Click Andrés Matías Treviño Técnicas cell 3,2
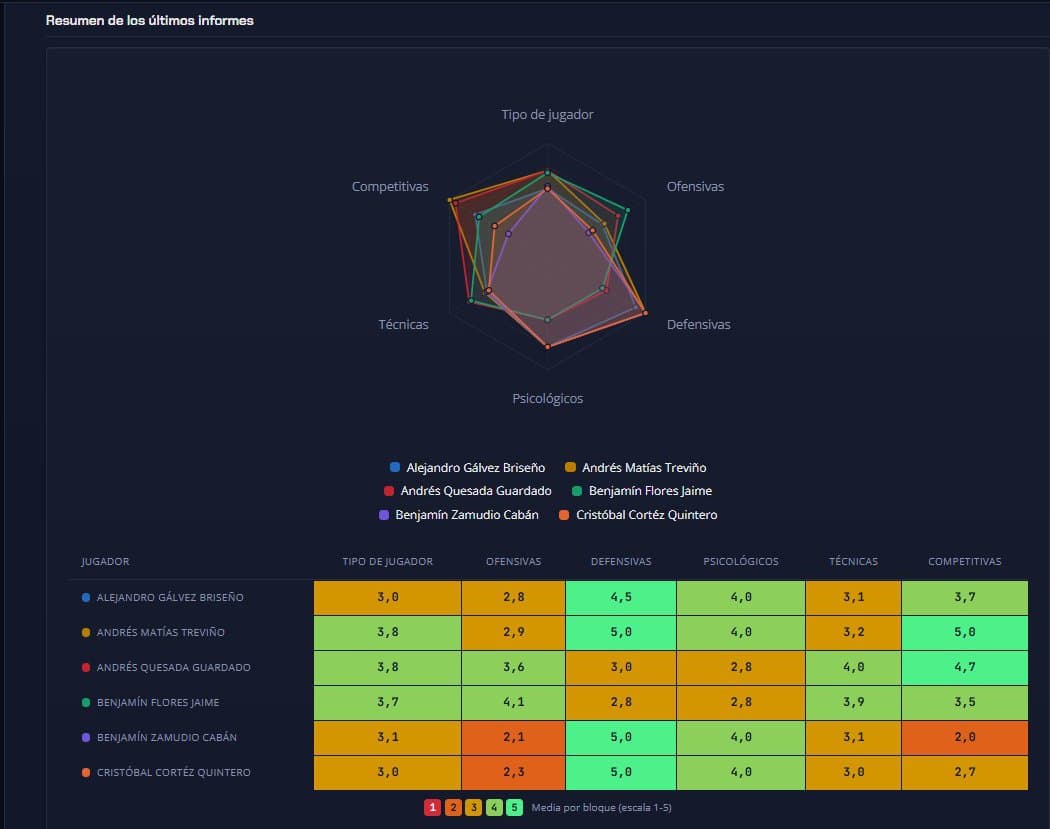This screenshot has height=829, width=1050. [853, 632]
